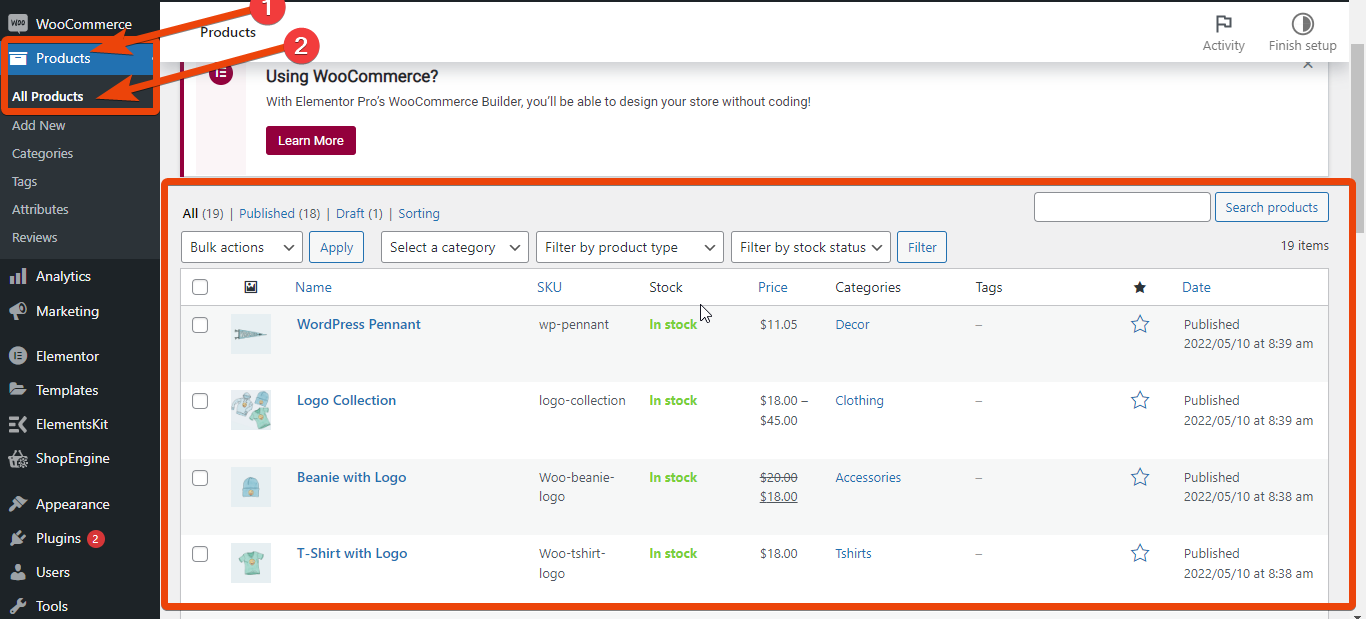Click the Learn More button
Image resolution: width=1366 pixels, height=619 pixels.
click(311, 140)
